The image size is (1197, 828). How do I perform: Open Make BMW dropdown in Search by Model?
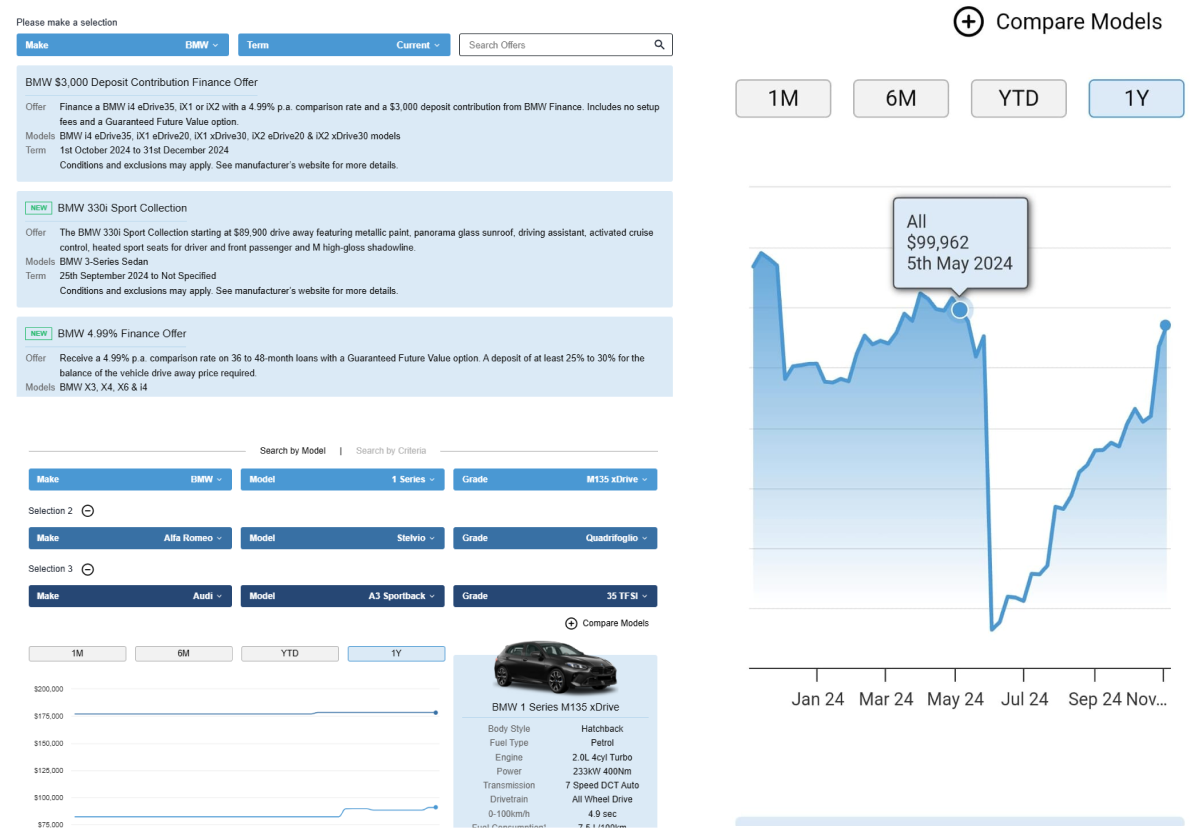point(130,479)
